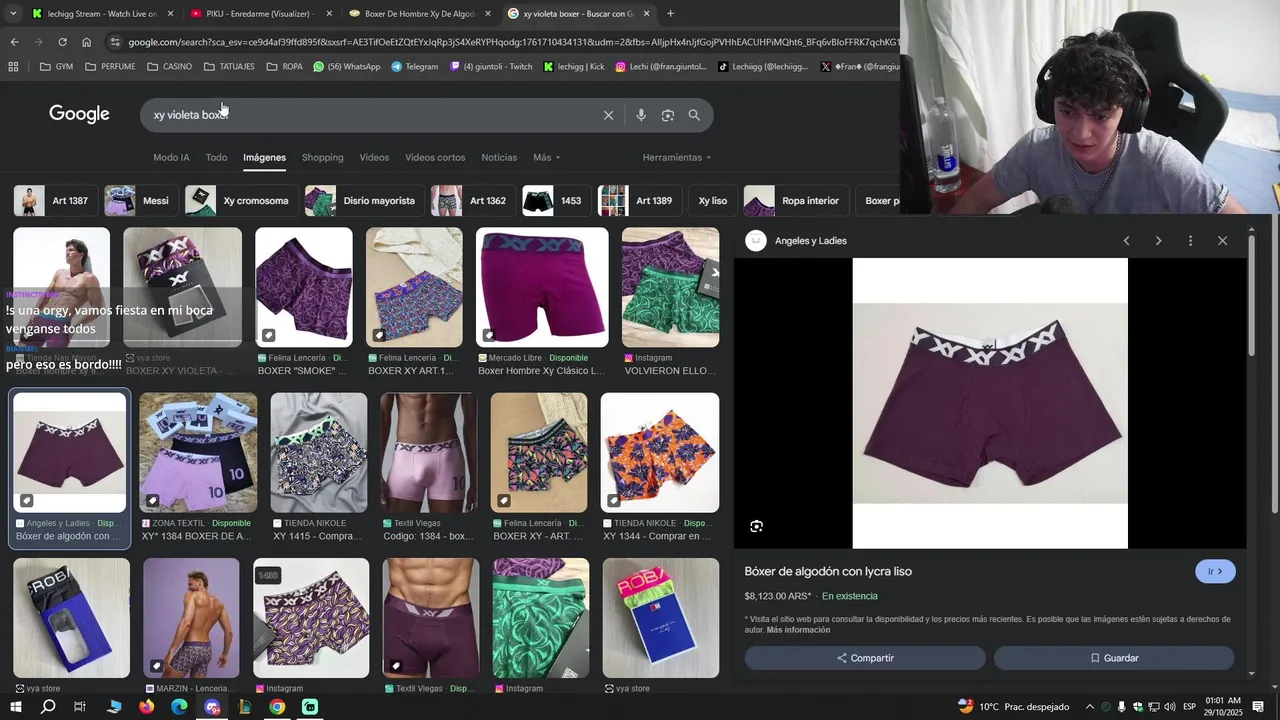Switch to the Shopping tab
The height and width of the screenshot is (720, 1280).
322,157
